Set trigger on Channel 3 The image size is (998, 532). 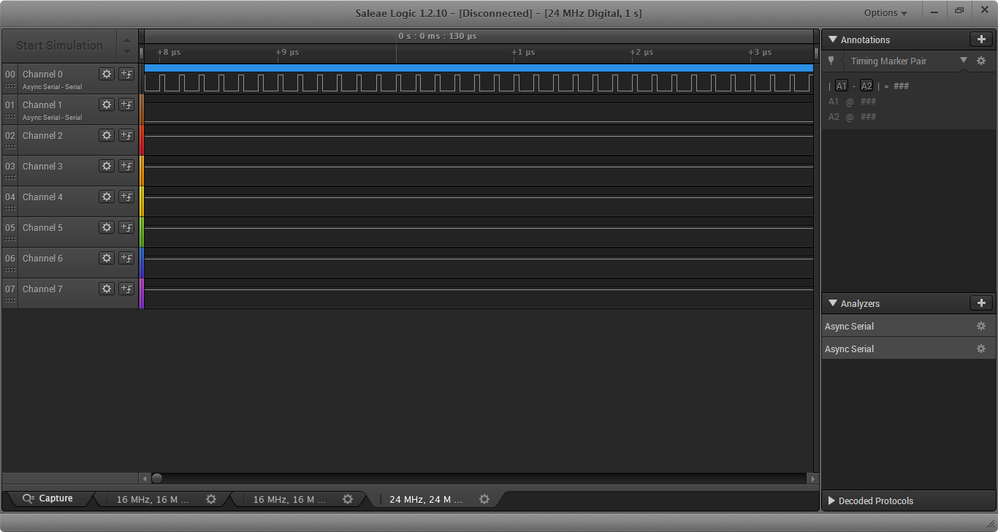[126, 166]
